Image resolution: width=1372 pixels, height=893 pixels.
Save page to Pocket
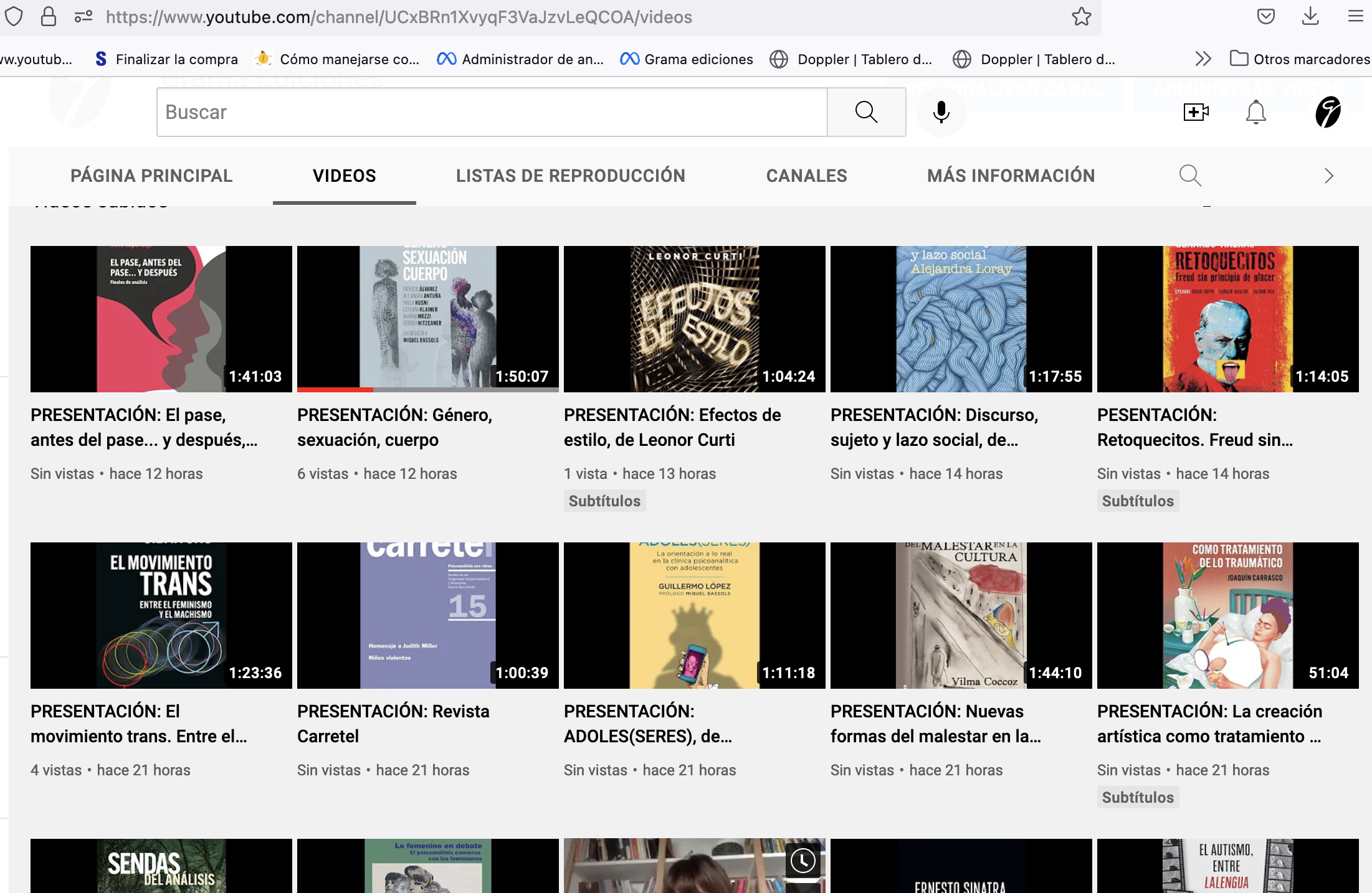coord(1265,17)
